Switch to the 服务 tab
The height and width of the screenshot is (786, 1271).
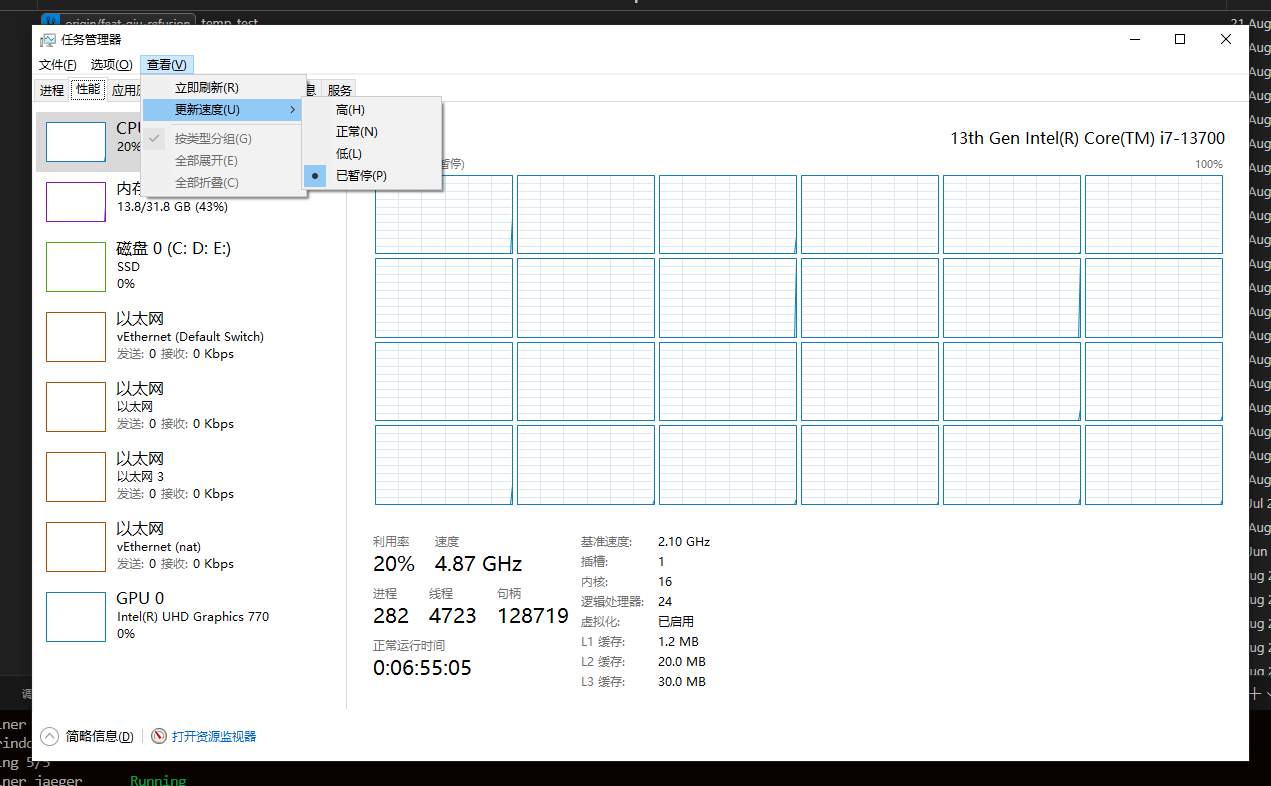340,90
